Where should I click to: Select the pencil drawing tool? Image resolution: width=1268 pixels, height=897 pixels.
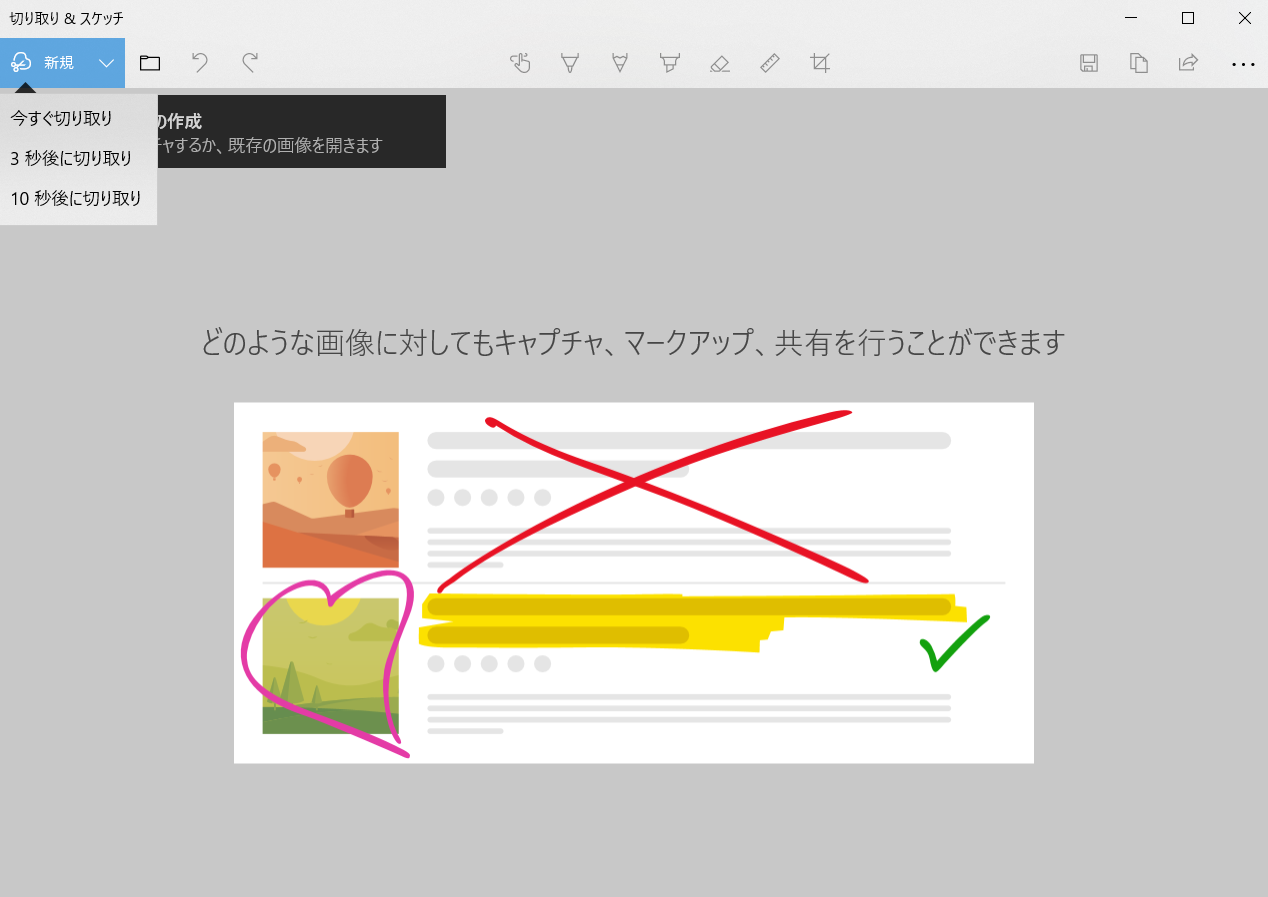620,63
